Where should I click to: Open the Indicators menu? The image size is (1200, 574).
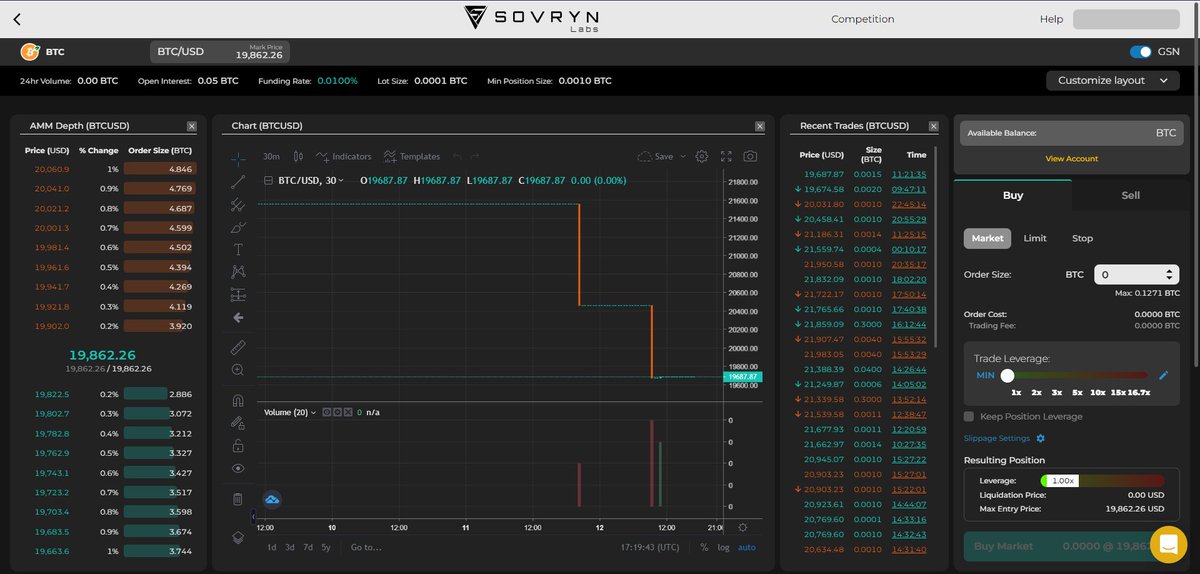[343, 157]
